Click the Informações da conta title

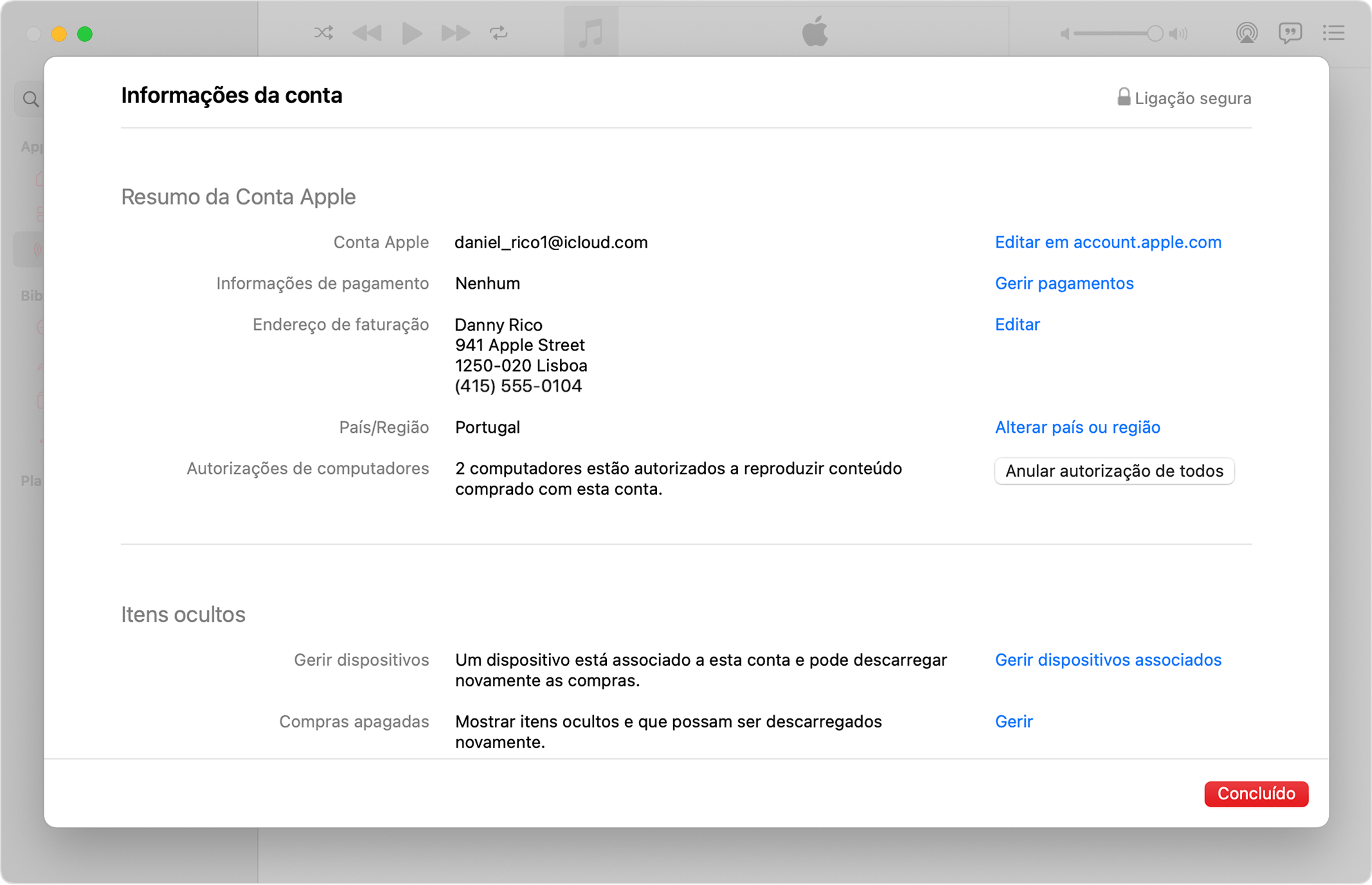[x=232, y=96]
